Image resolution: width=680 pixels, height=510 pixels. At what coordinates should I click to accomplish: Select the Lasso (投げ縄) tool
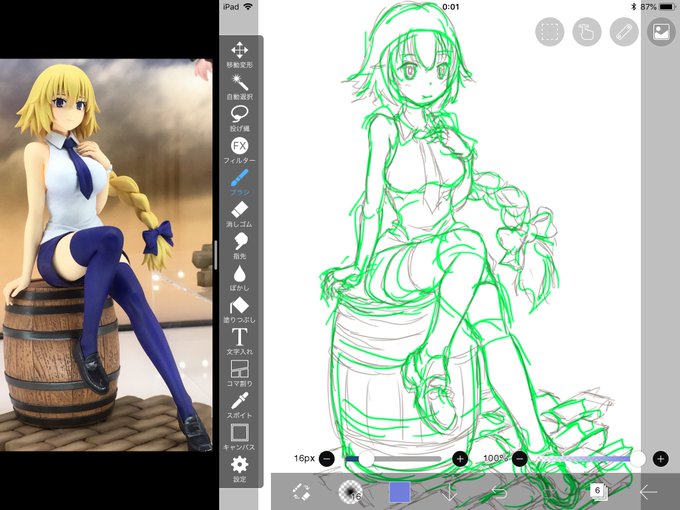(239, 118)
